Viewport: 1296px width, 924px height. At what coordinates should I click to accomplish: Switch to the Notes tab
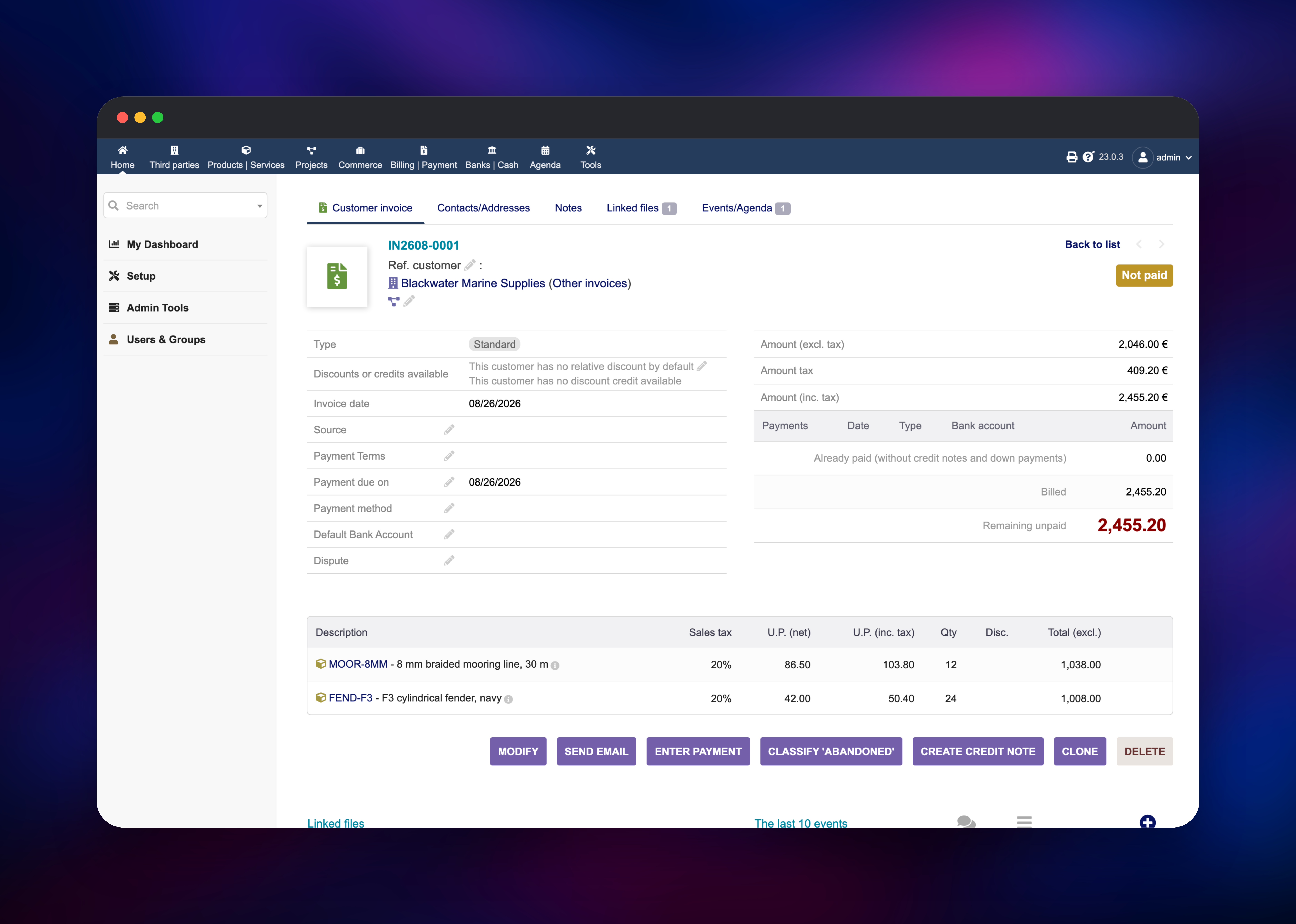[x=568, y=208]
